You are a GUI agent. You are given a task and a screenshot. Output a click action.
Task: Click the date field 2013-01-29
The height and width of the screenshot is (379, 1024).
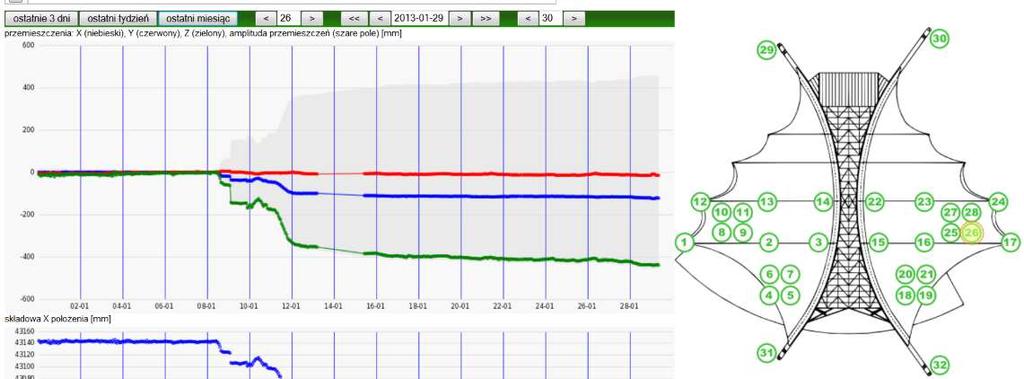[420, 18]
